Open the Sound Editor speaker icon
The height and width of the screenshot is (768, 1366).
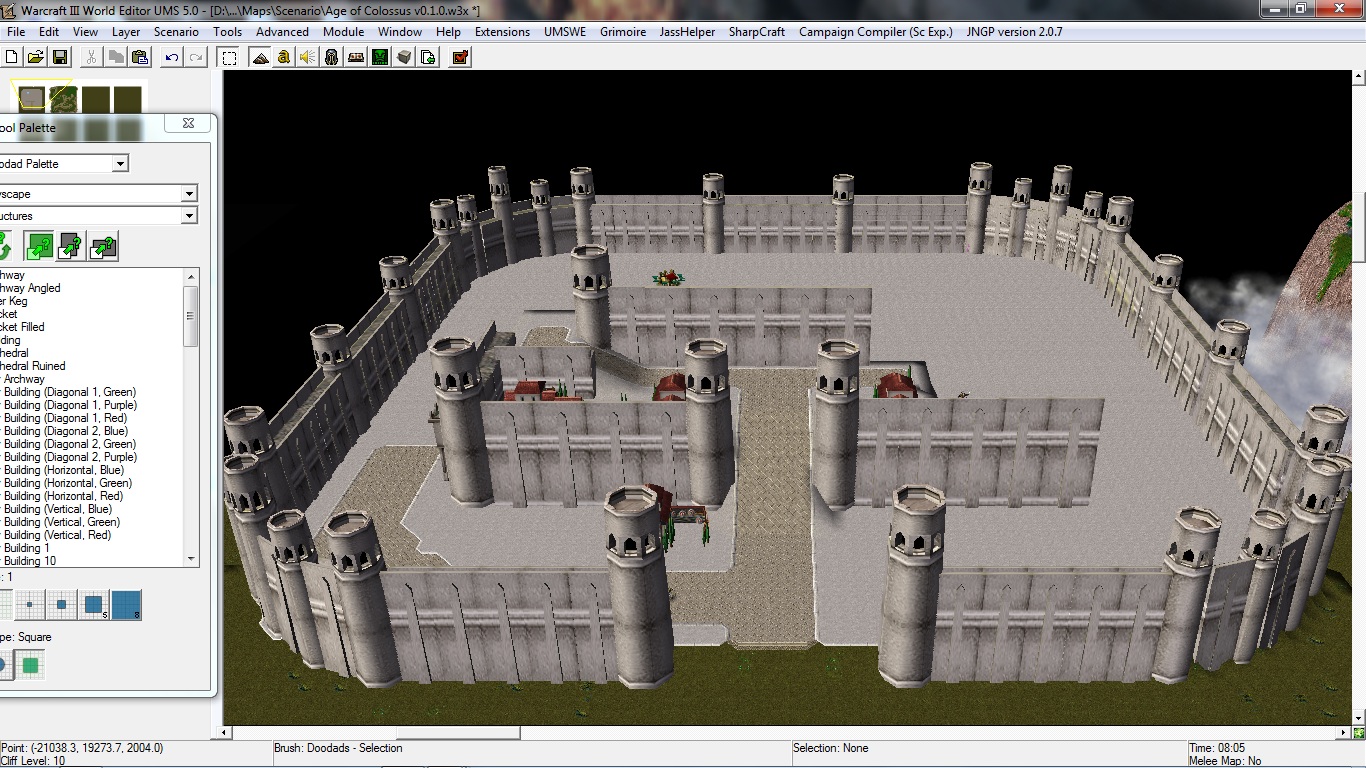tap(308, 57)
